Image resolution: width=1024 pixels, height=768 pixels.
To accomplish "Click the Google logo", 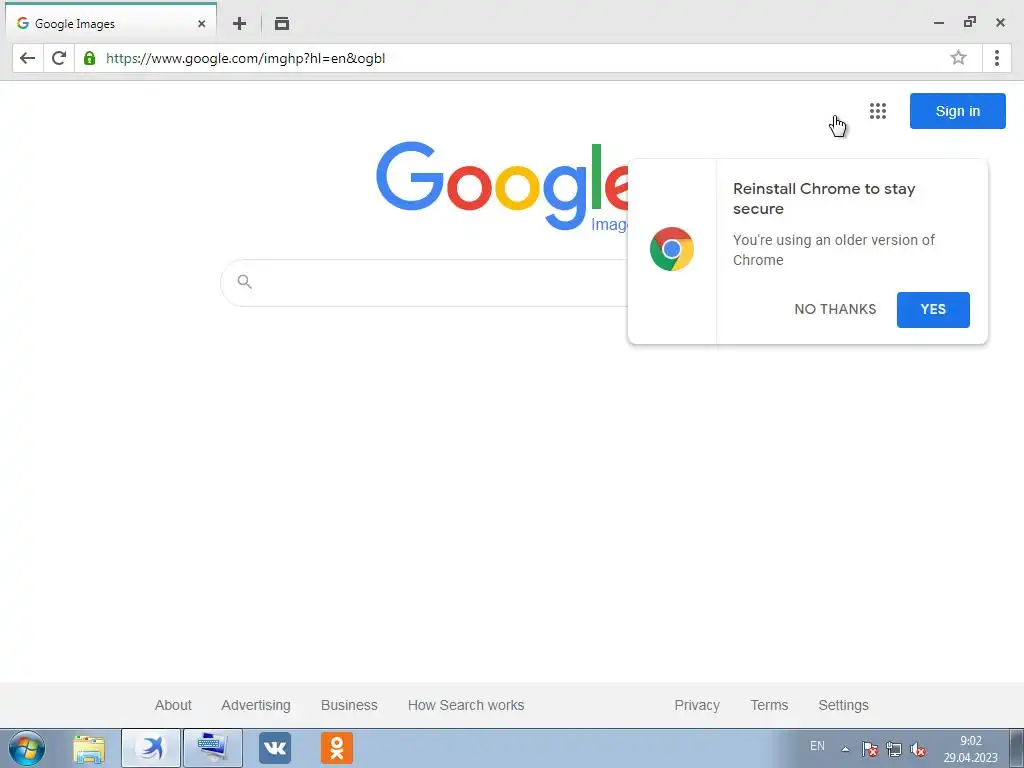I will coord(502,186).
